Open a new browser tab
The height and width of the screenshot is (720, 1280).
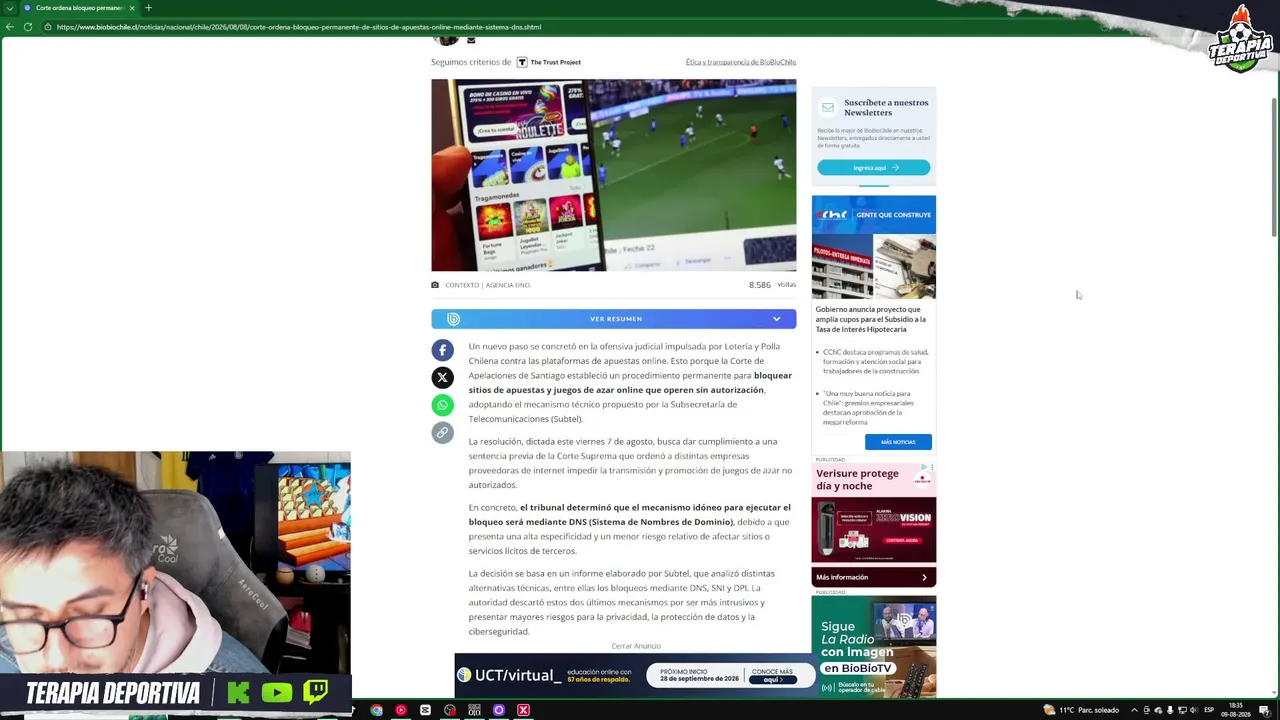(148, 8)
